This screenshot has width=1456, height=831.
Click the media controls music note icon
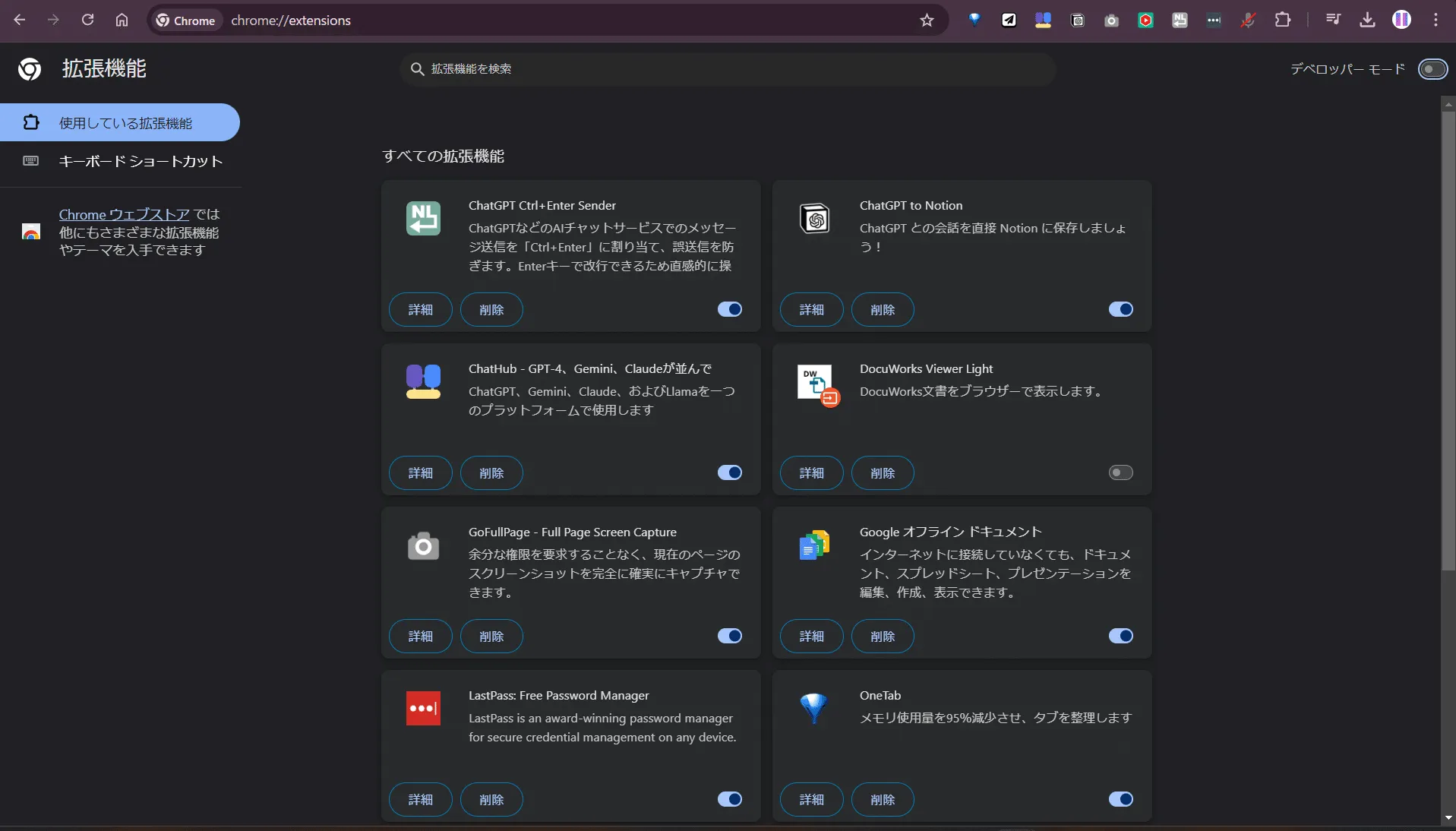1334,20
